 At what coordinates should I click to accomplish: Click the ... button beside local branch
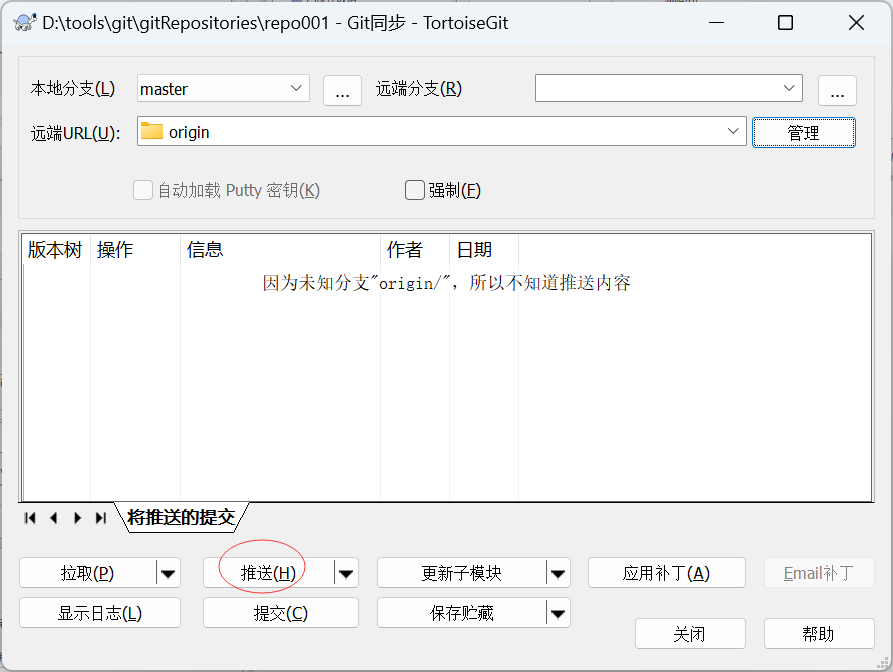pos(342,91)
